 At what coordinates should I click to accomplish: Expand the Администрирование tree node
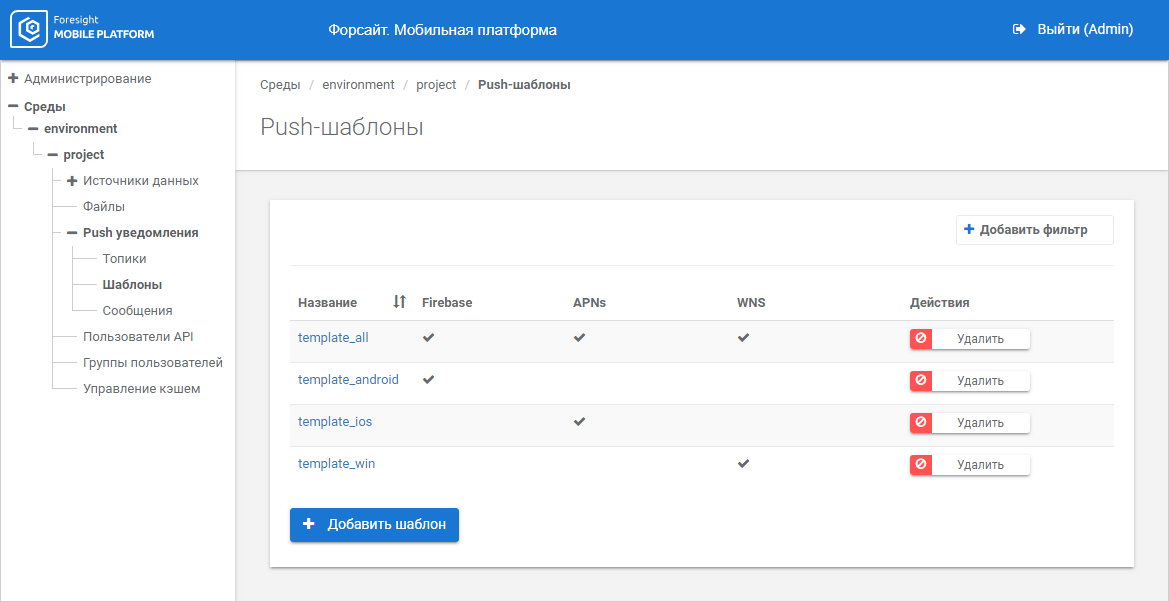click(x=13, y=78)
